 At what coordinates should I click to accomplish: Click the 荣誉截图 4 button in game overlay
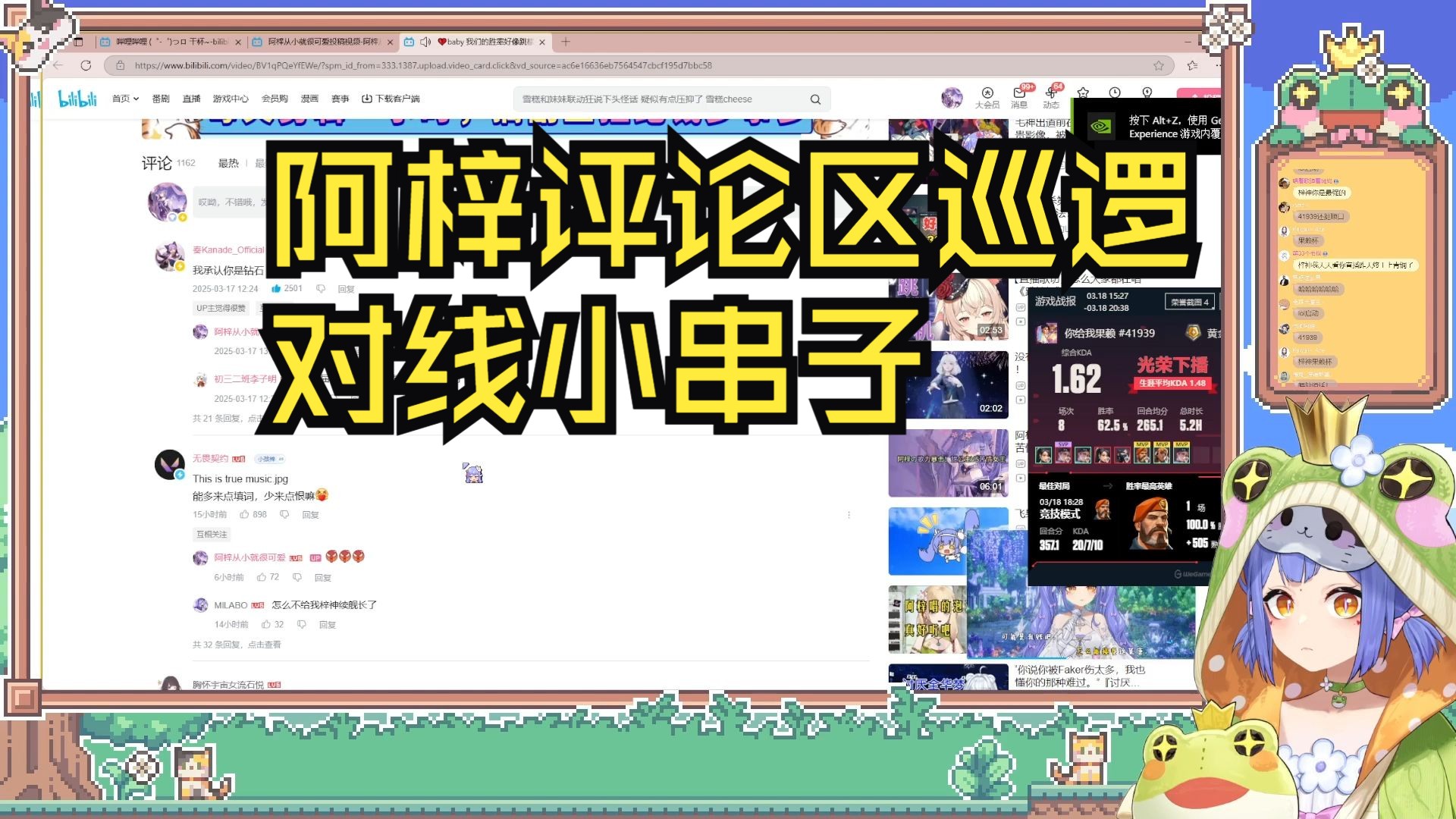1190,302
